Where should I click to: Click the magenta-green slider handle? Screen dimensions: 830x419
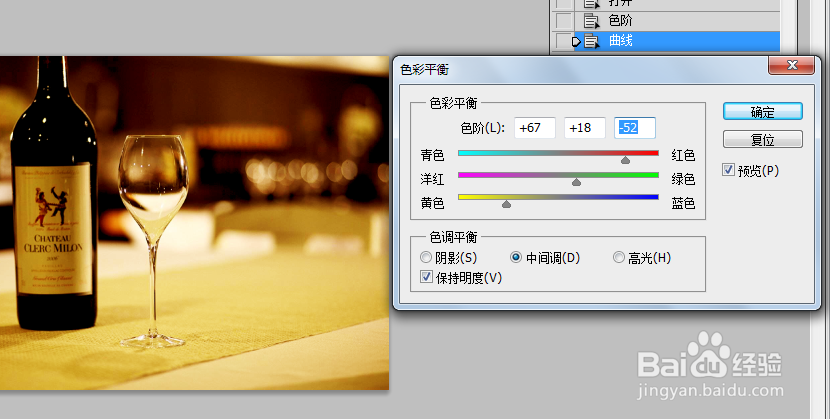pyautogui.click(x=576, y=182)
